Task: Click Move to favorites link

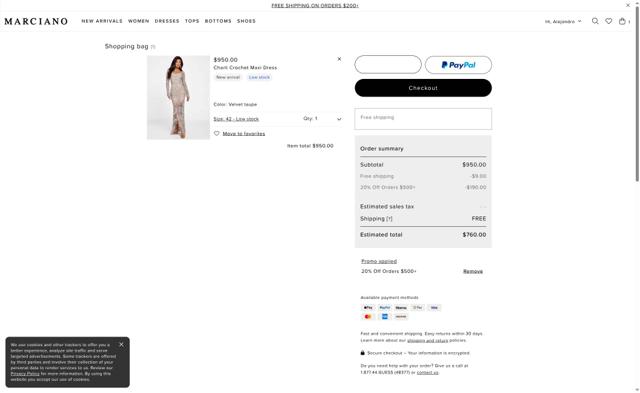Action: point(244,134)
